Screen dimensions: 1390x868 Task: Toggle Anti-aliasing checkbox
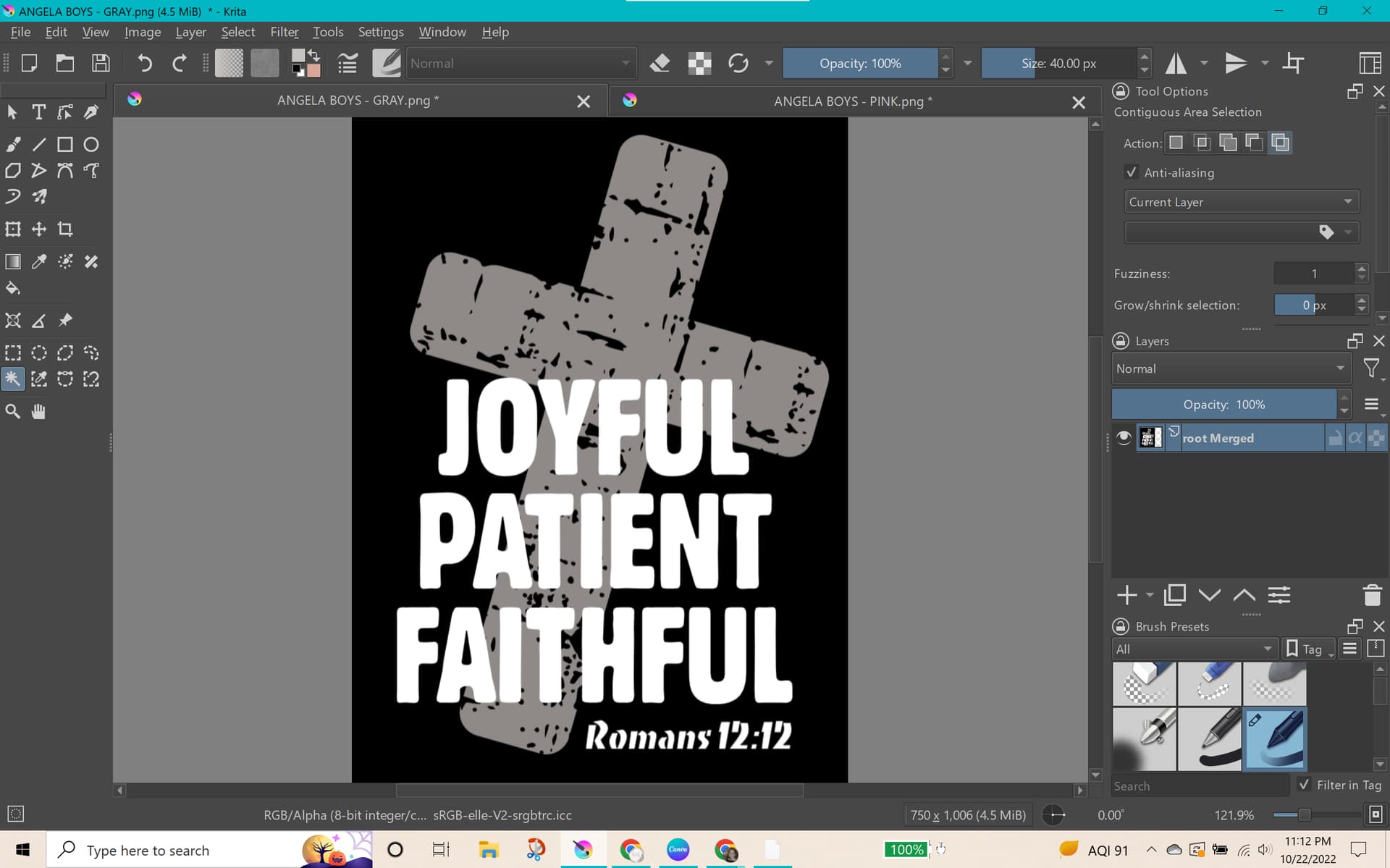pyautogui.click(x=1132, y=172)
